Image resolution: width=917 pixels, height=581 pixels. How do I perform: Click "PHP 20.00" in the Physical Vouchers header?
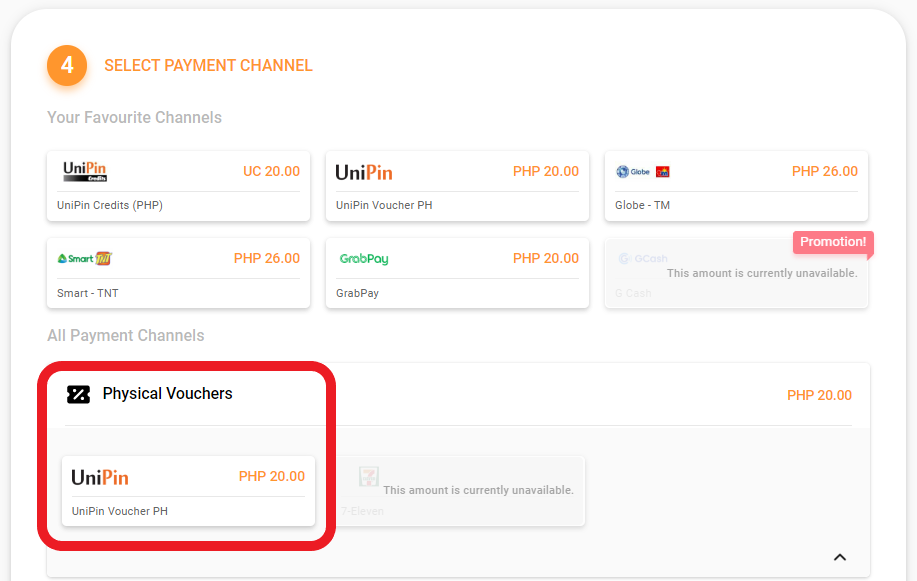pos(819,395)
